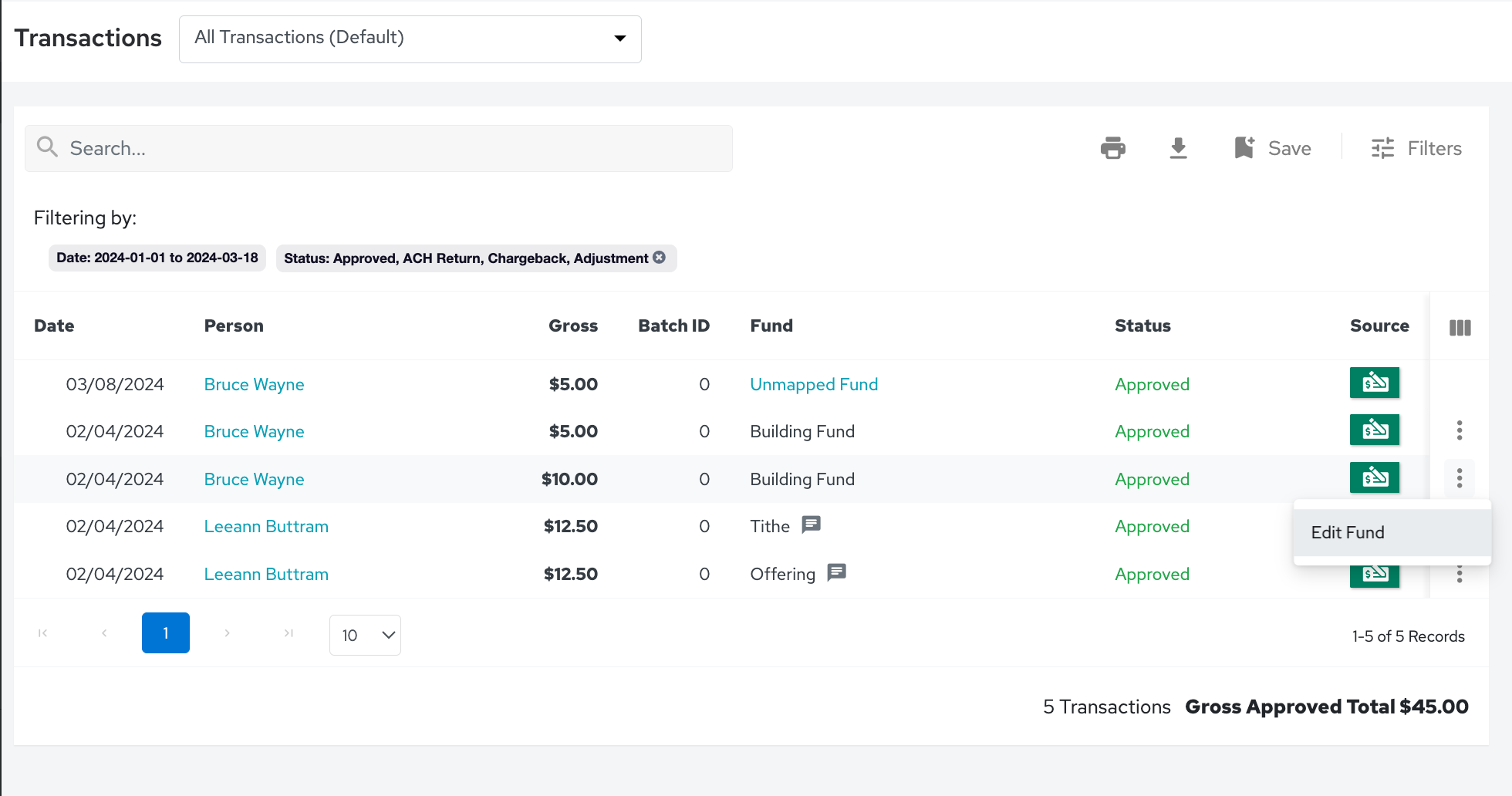
Task: Click into the Search field
Action: pyautogui.click(x=378, y=148)
